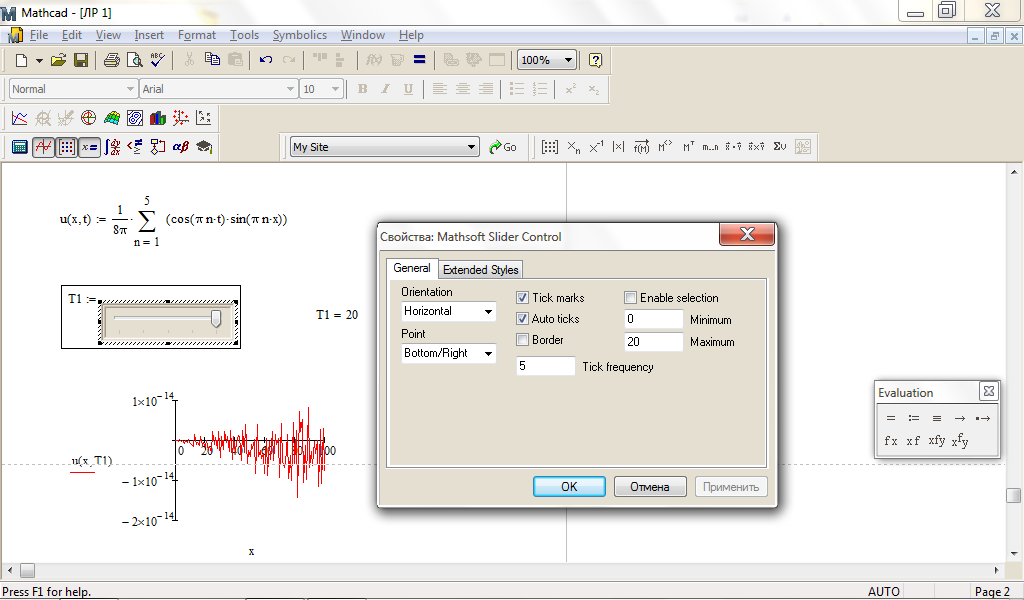1024x600 pixels.
Task: Open the Arial font dropdown
Action: click(291, 89)
